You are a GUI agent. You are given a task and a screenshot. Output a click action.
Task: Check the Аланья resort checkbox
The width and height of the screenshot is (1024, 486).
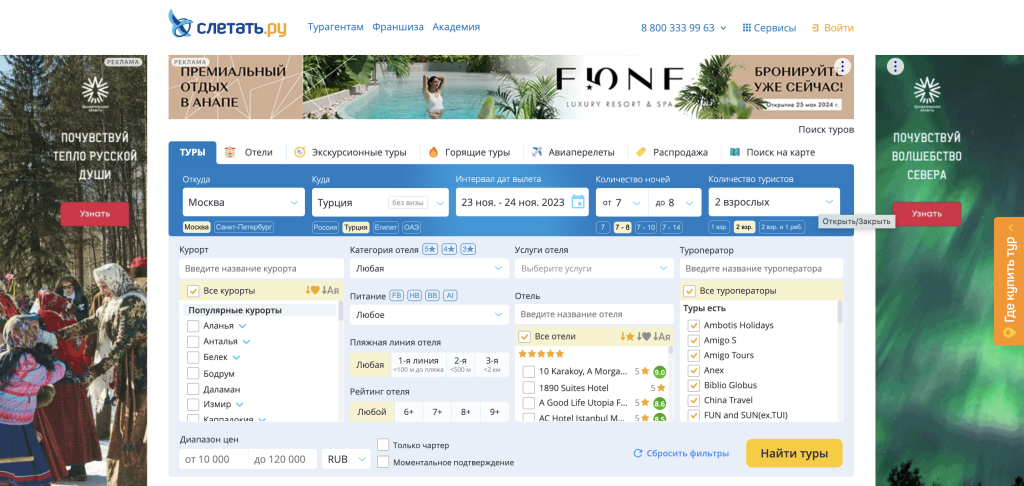point(193,325)
